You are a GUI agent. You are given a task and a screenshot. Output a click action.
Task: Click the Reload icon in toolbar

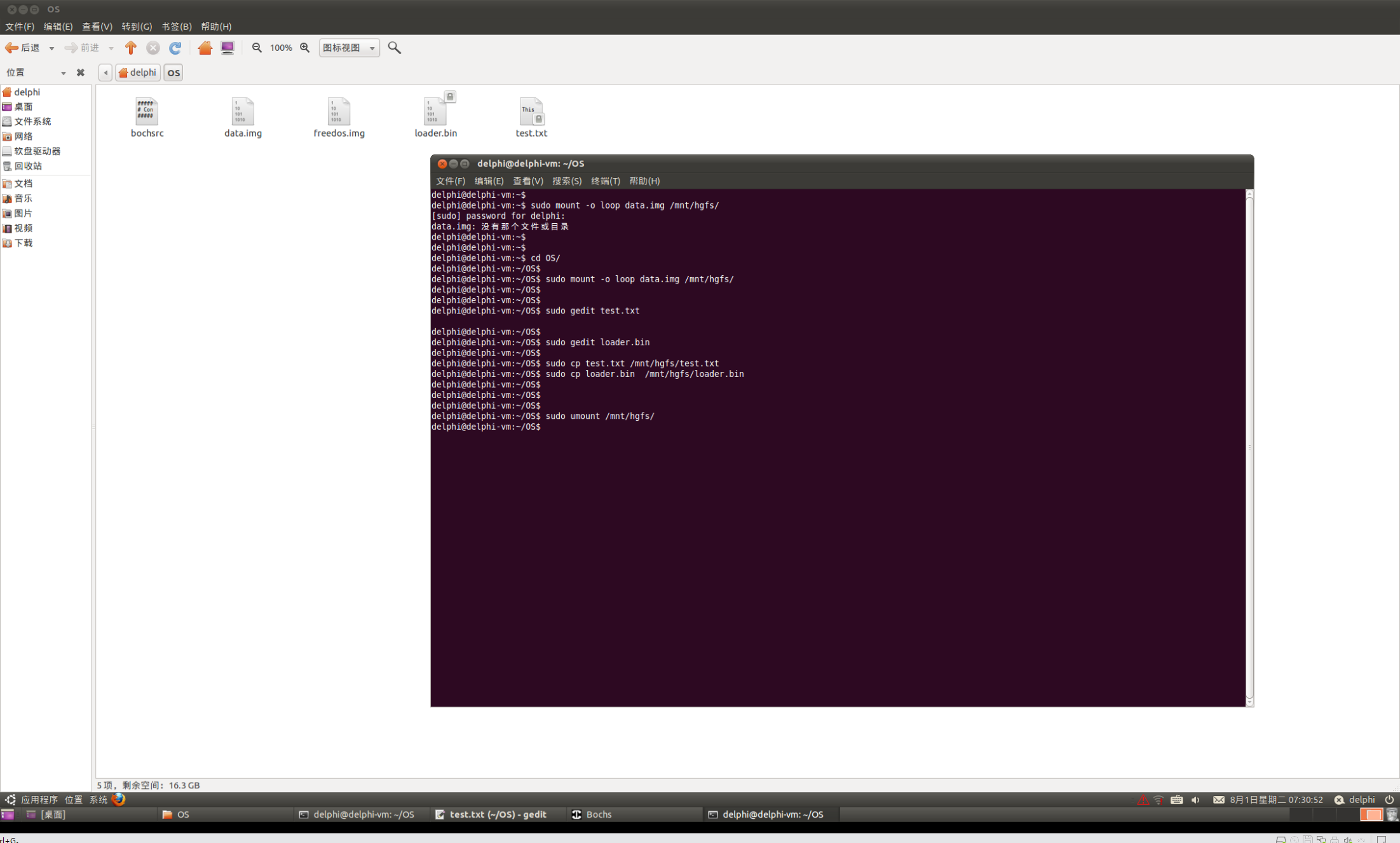tap(175, 48)
